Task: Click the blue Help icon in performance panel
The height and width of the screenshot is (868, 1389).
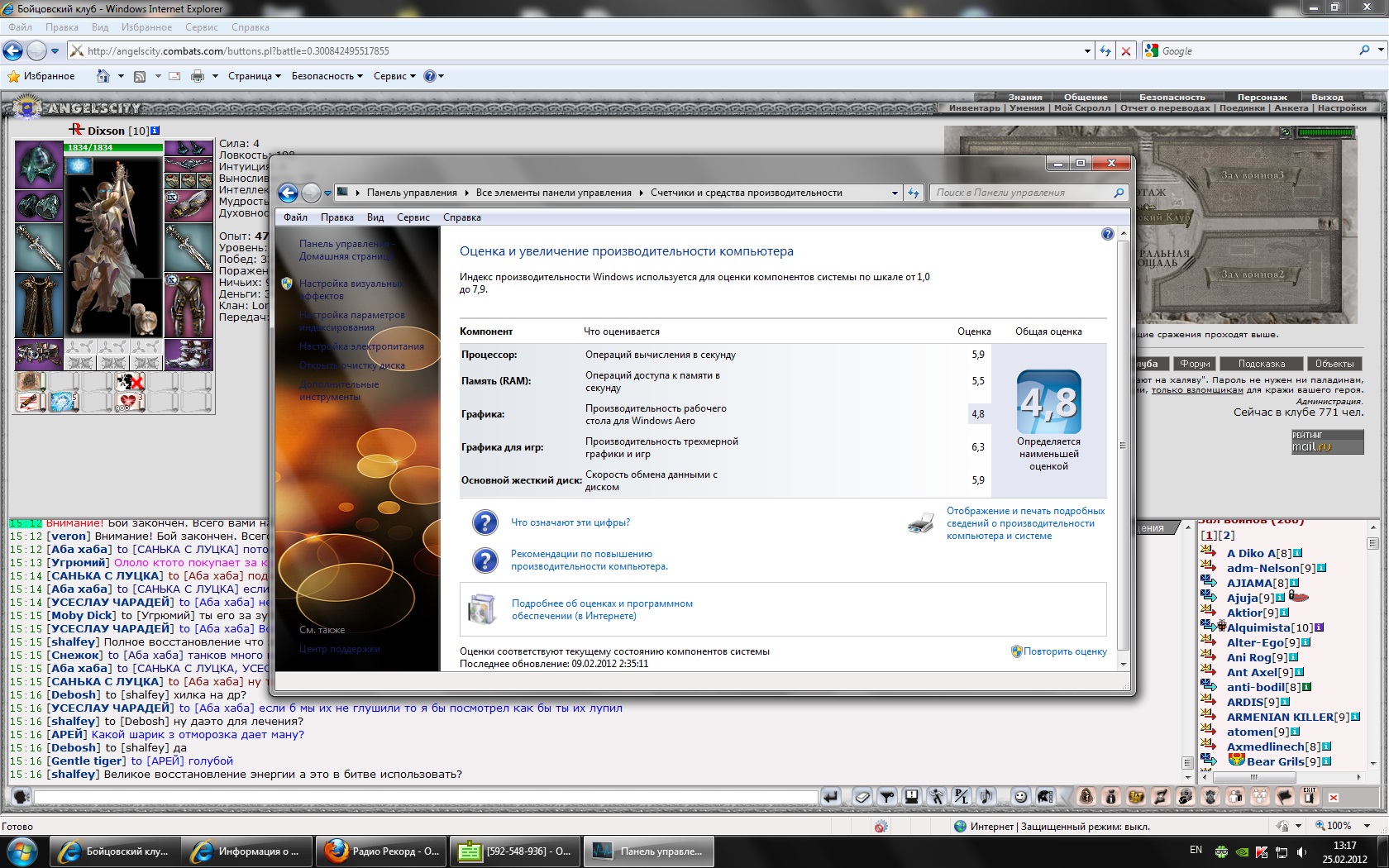Action: tap(1107, 234)
